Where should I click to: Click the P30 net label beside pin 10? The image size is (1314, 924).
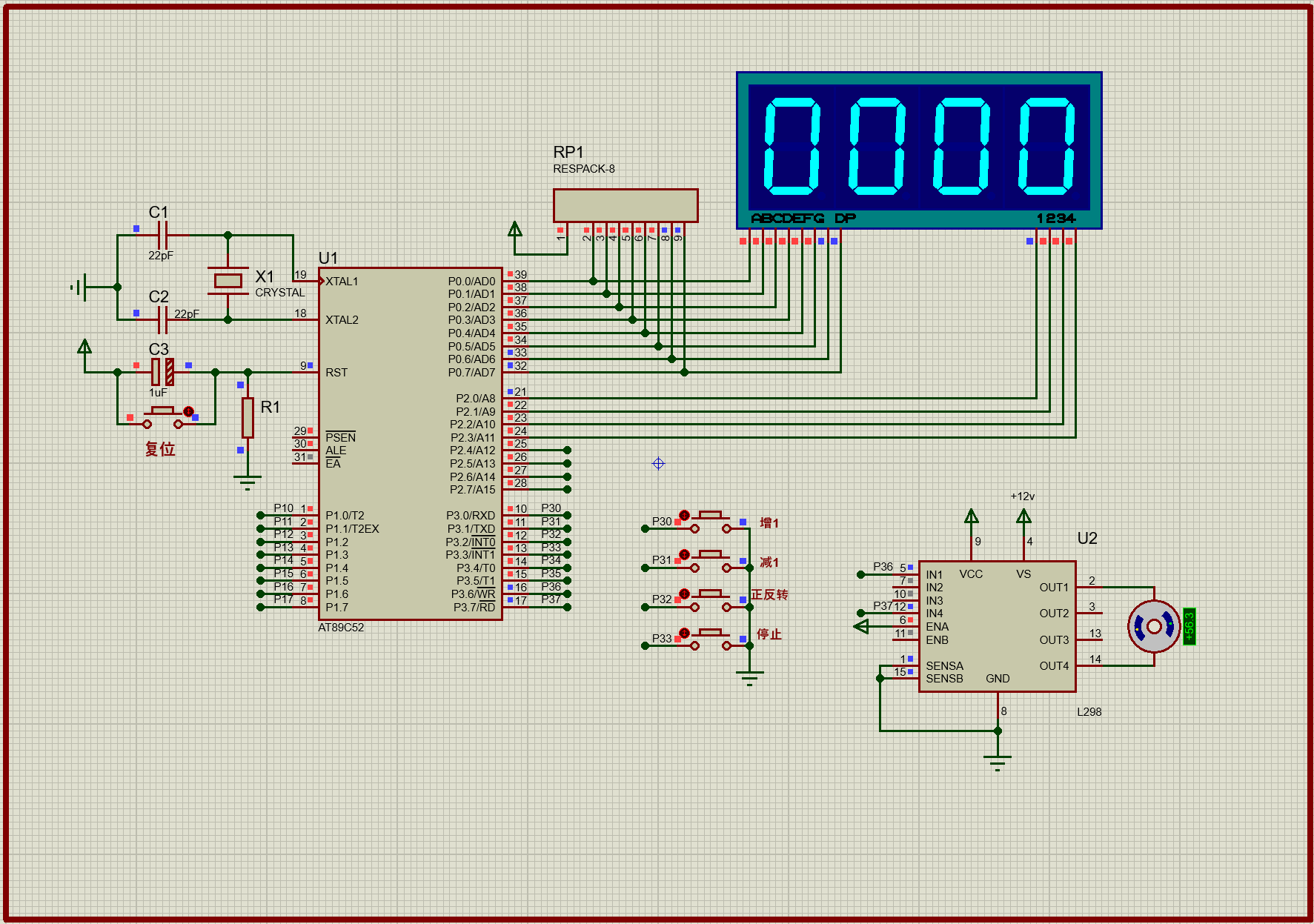tap(551, 508)
